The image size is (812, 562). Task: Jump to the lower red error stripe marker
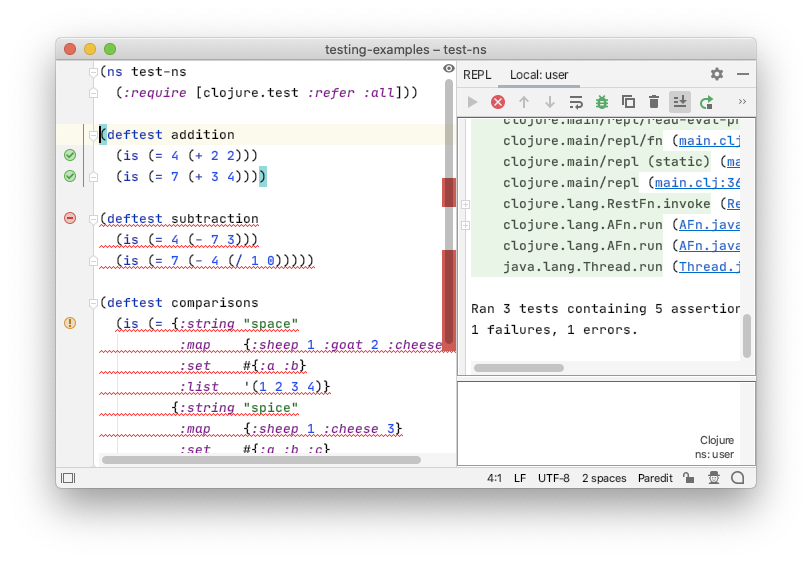tap(448, 298)
